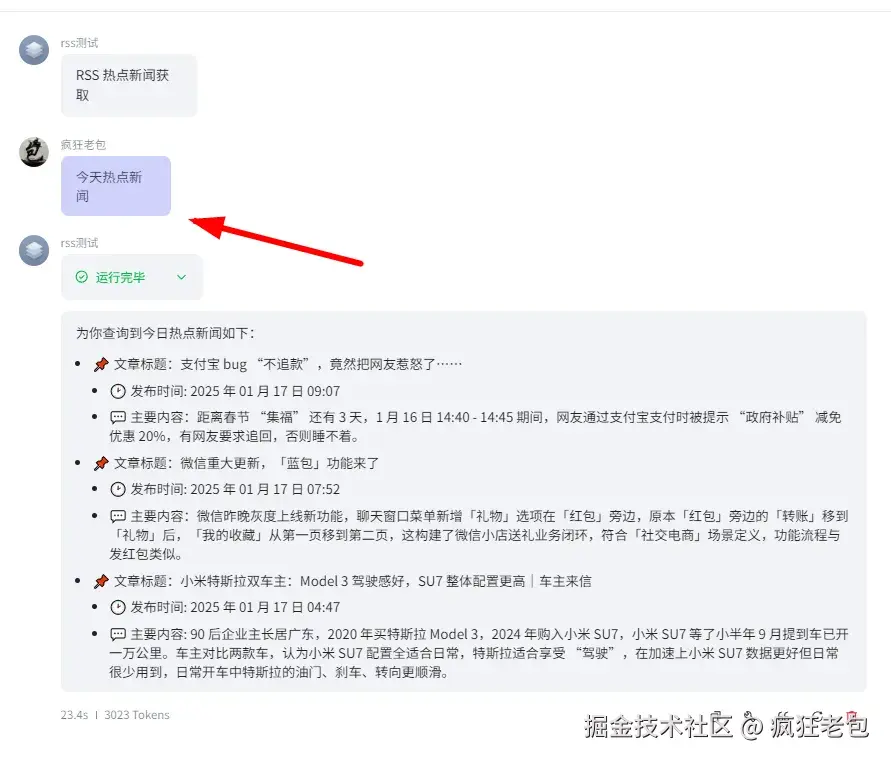Click the pin icon before the 小米特斯拉双车主 title
Image resolution: width=891 pixels, height=762 pixels.
pos(99,581)
